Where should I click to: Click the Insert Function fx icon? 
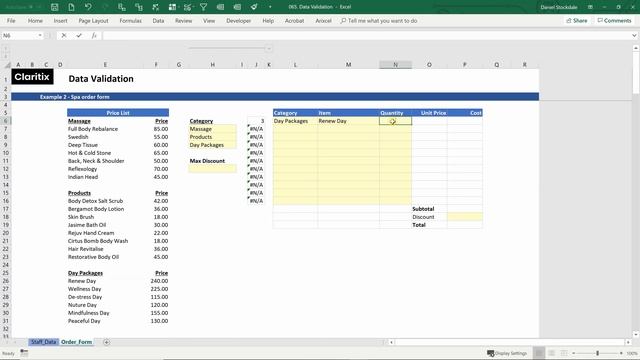pos(94,36)
